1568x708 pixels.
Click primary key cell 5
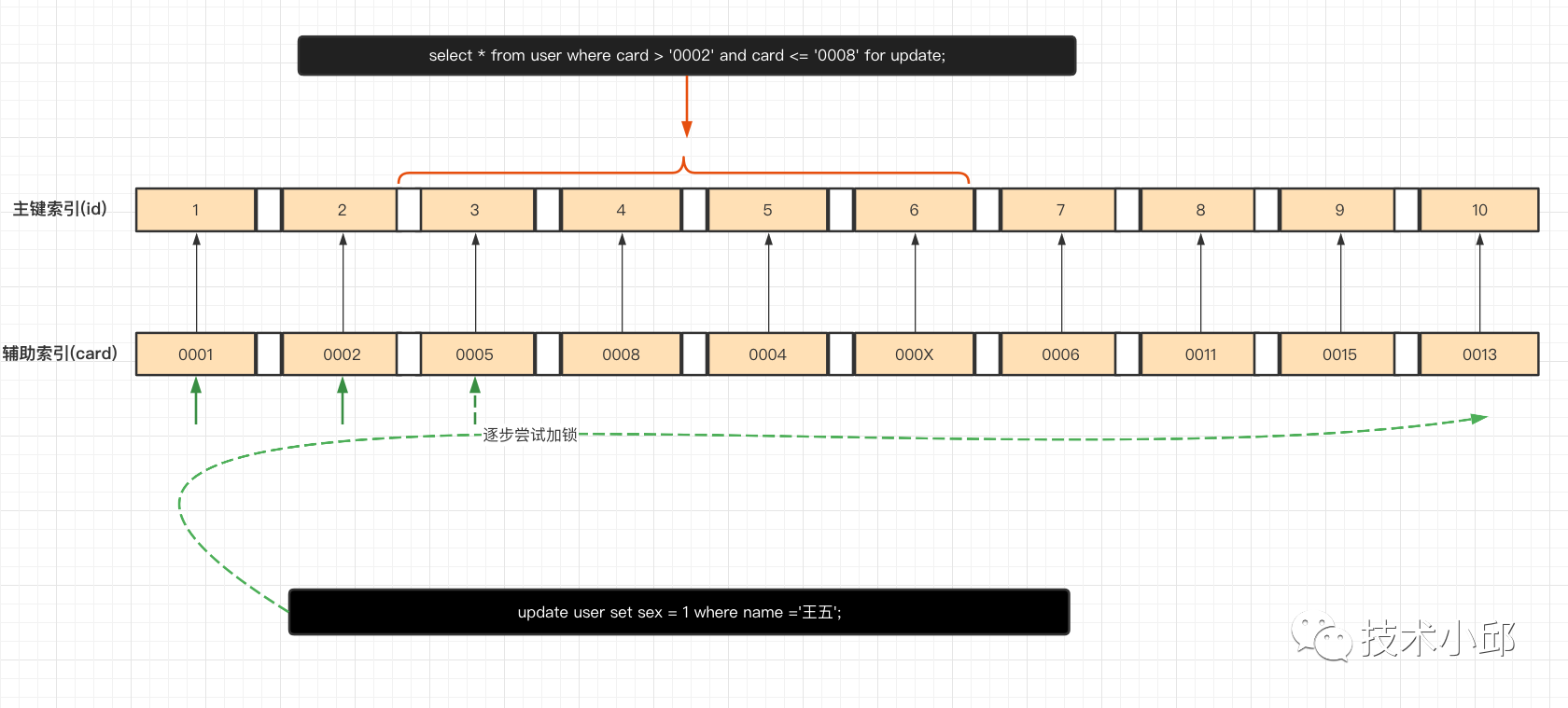coord(767,210)
